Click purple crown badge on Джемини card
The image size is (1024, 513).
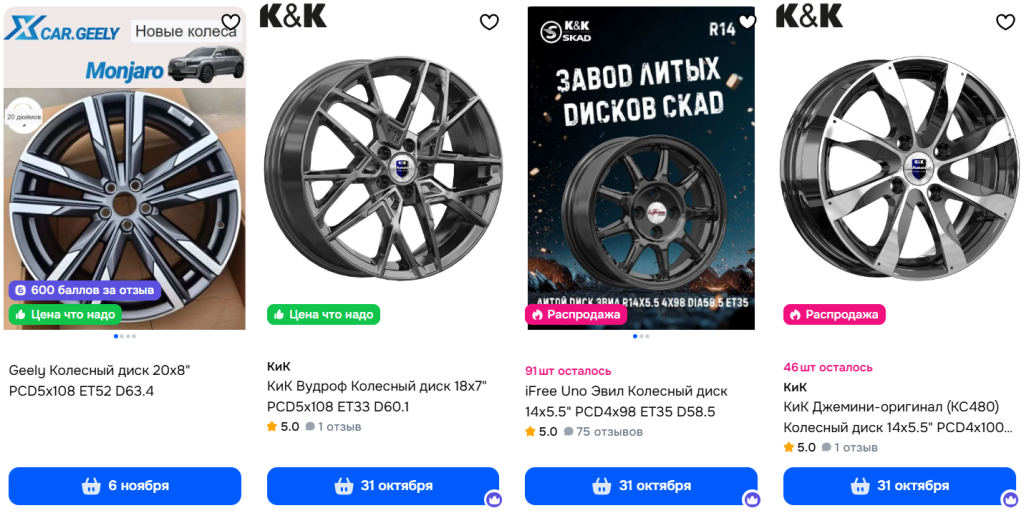(1009, 499)
